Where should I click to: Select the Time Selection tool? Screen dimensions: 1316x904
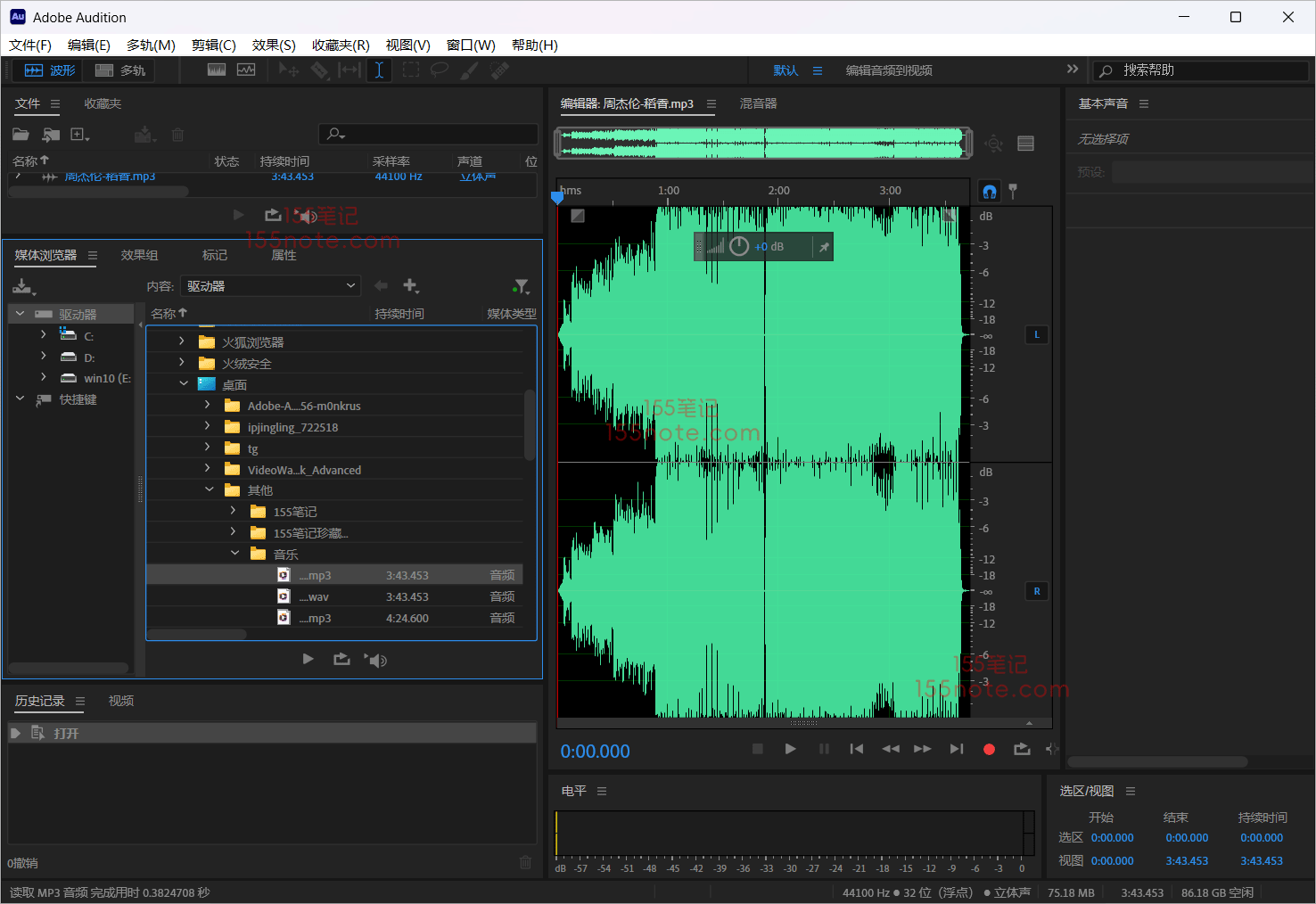tap(379, 70)
